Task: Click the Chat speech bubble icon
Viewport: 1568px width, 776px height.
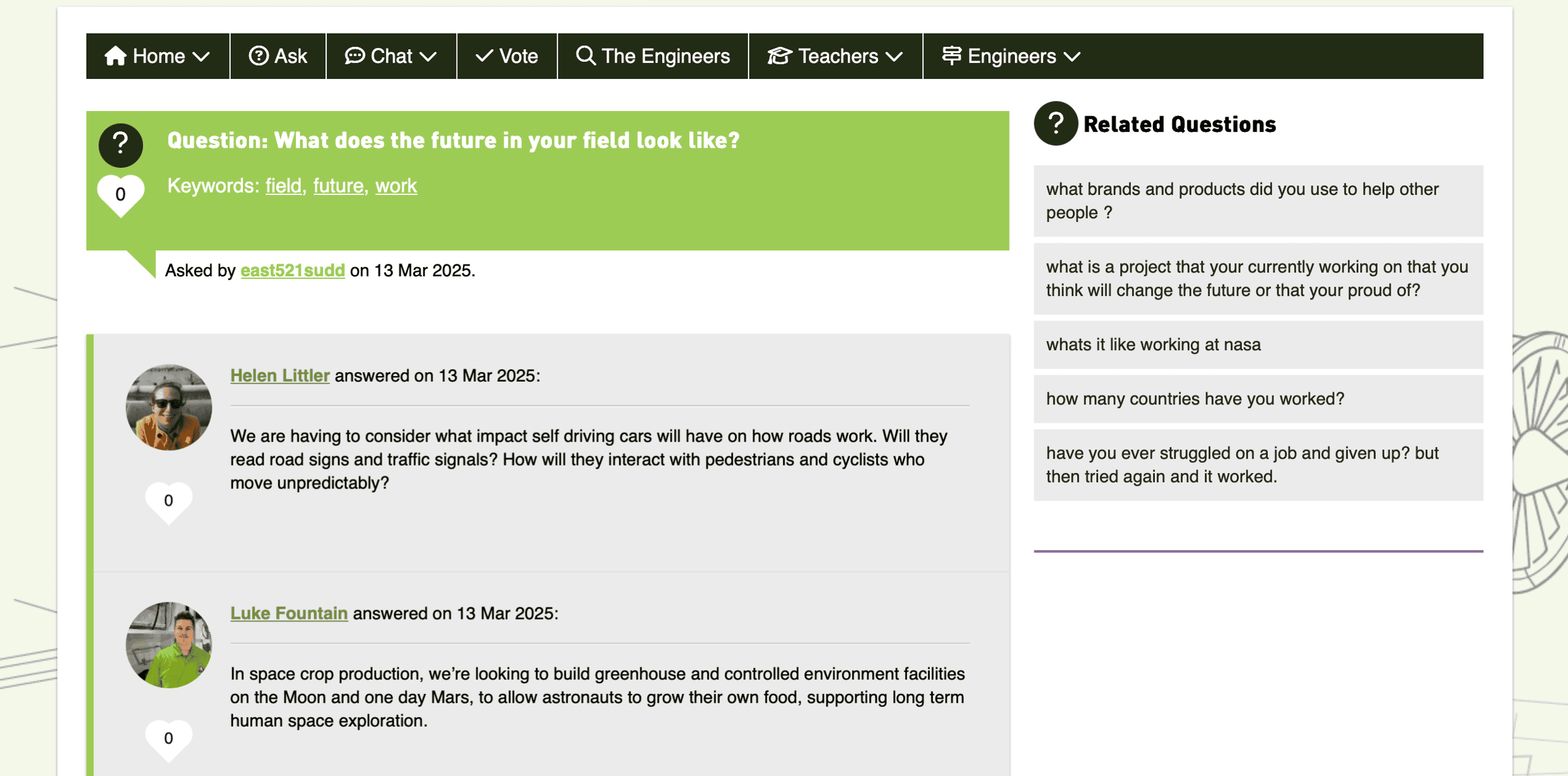Action: click(x=354, y=56)
